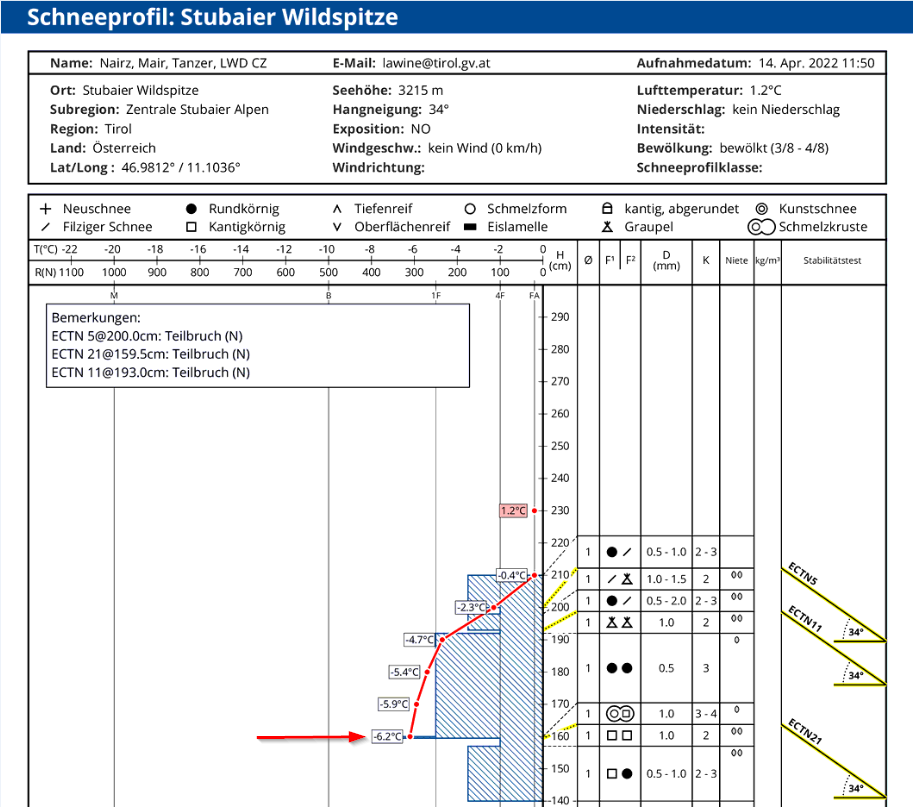Select the Oberflächenreif V symbol in legend
Image resolution: width=913 pixels, height=807 pixels.
(337, 226)
